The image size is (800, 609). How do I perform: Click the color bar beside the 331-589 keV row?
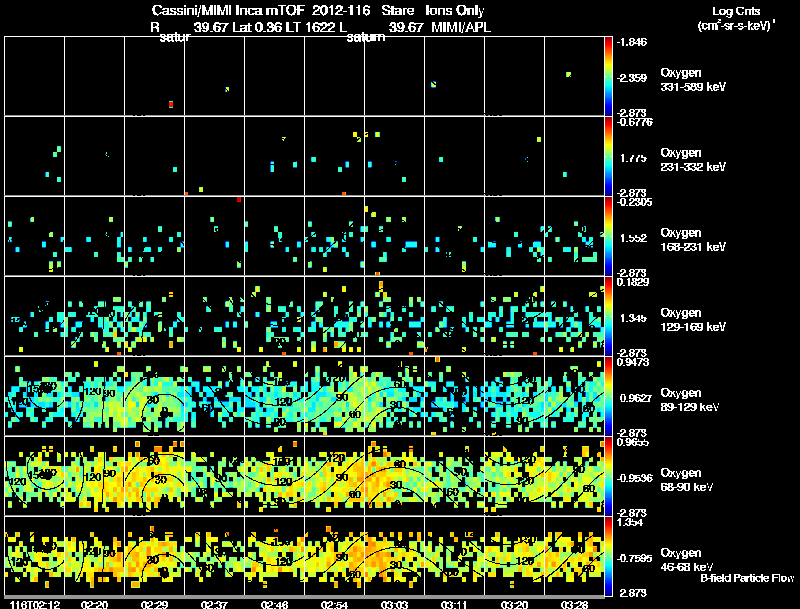608,76
